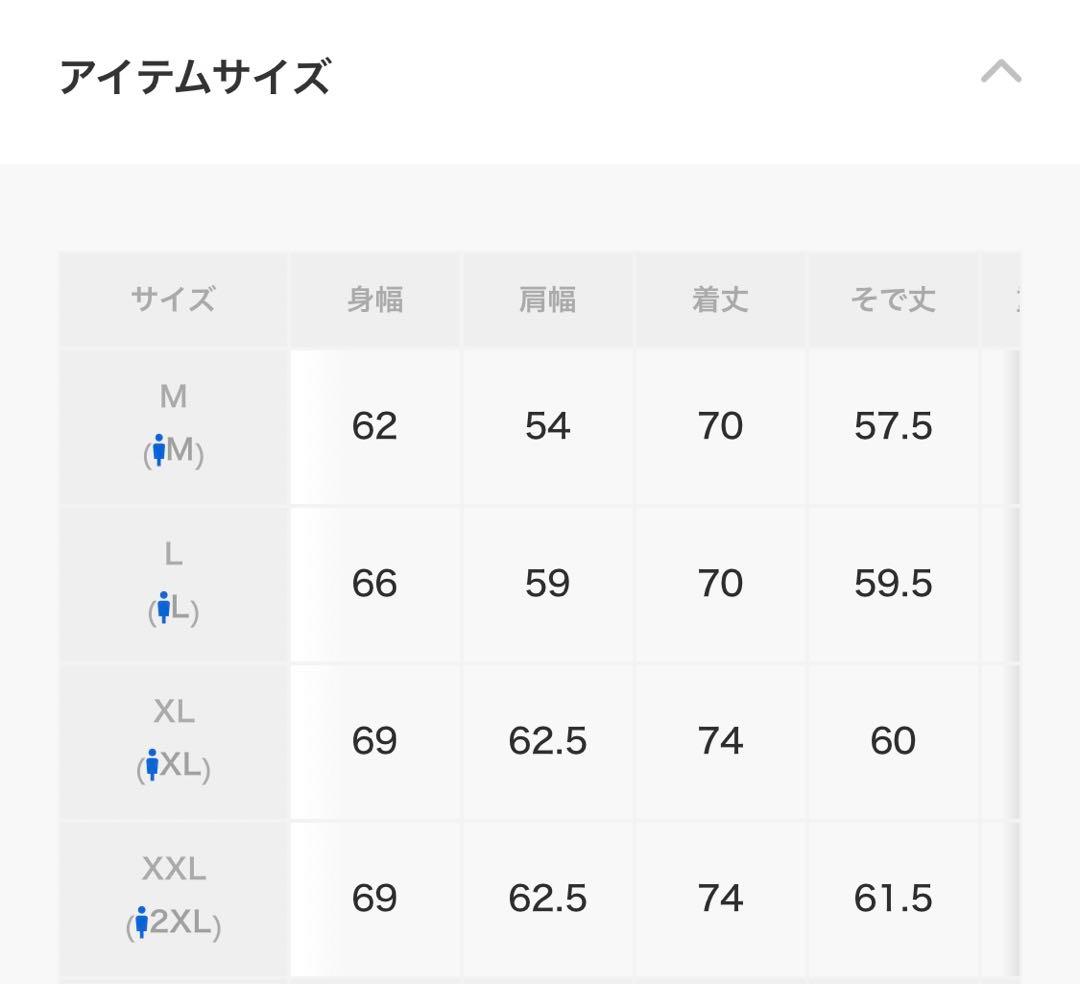
Task: Click the 肩幅 column header
Action: 548,299
